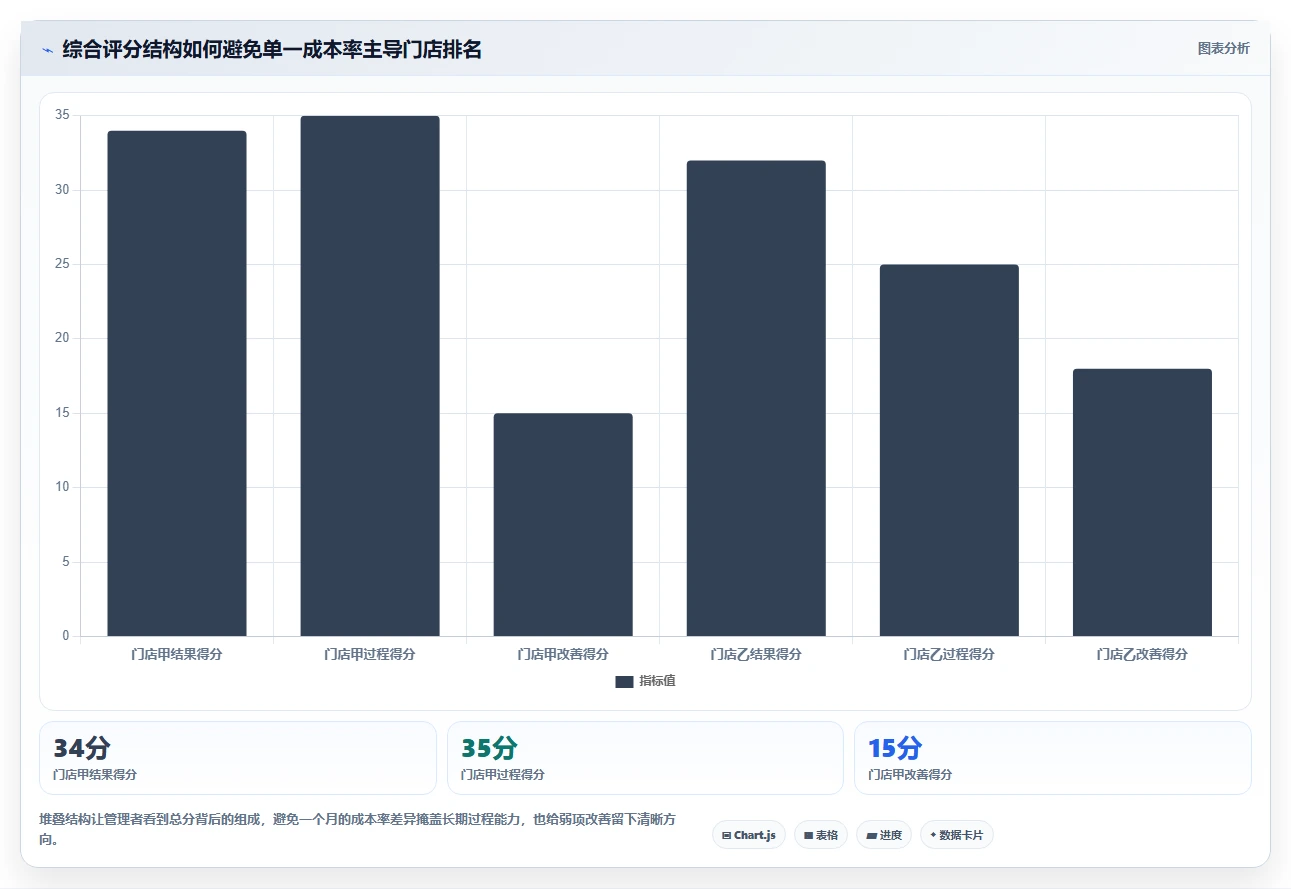Viewport: 1291px width, 889px height.
Task: Click the 门店甲结果得分 bar in chart
Action: point(177,384)
